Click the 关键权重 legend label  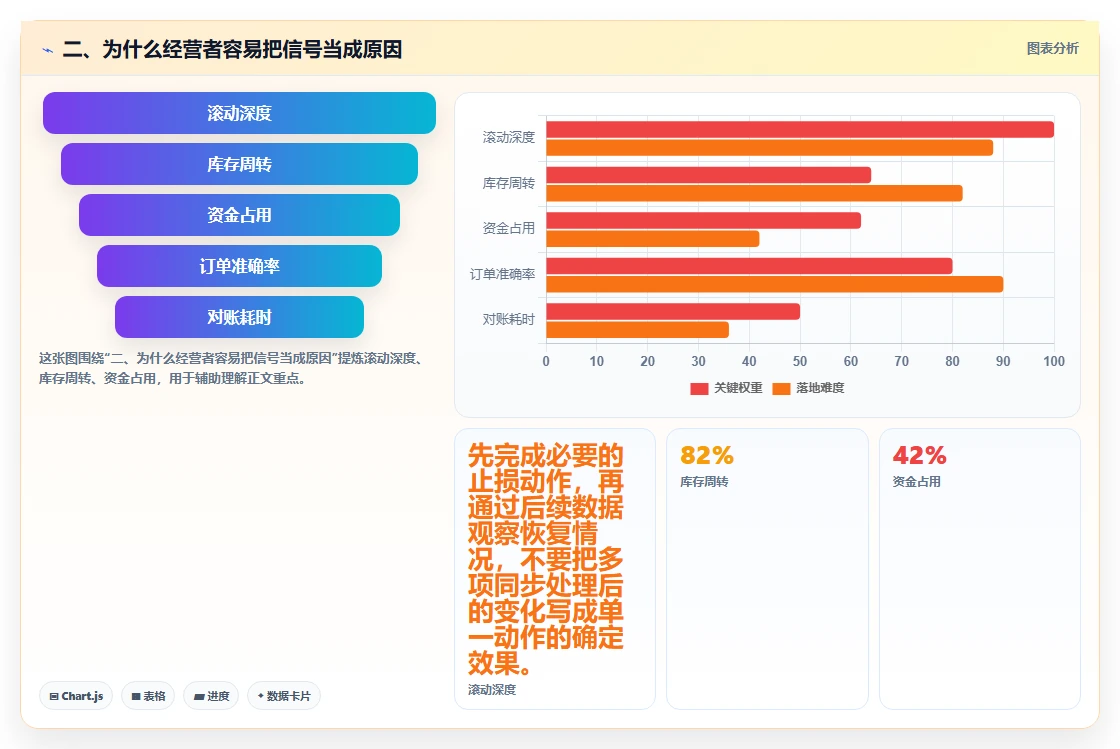click(739, 388)
